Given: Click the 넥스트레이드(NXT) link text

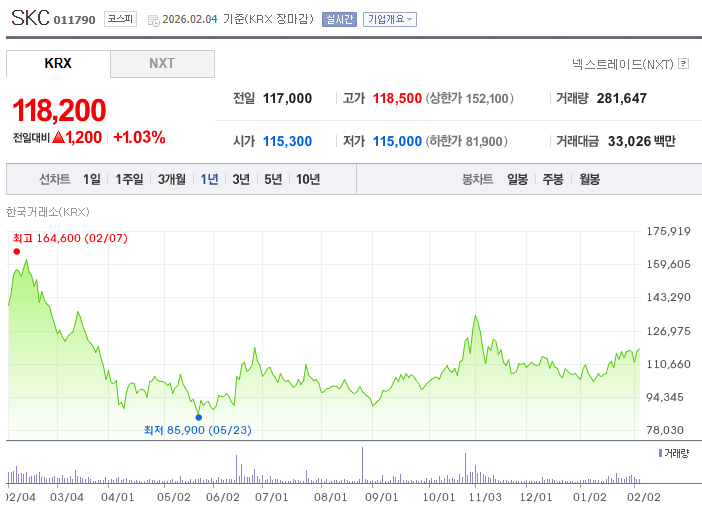Looking at the screenshot, I should [623, 64].
